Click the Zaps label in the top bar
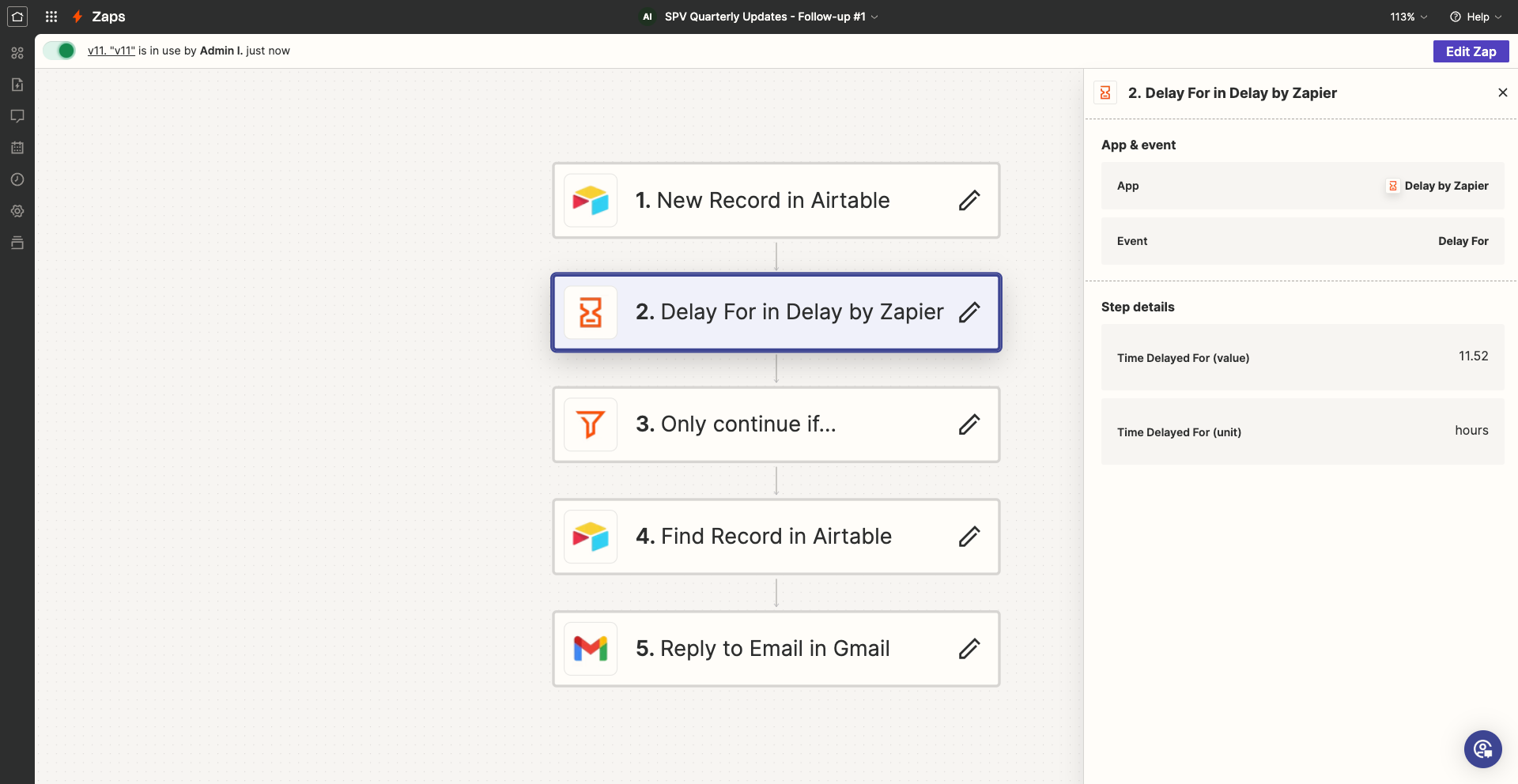The image size is (1518, 784). (108, 17)
